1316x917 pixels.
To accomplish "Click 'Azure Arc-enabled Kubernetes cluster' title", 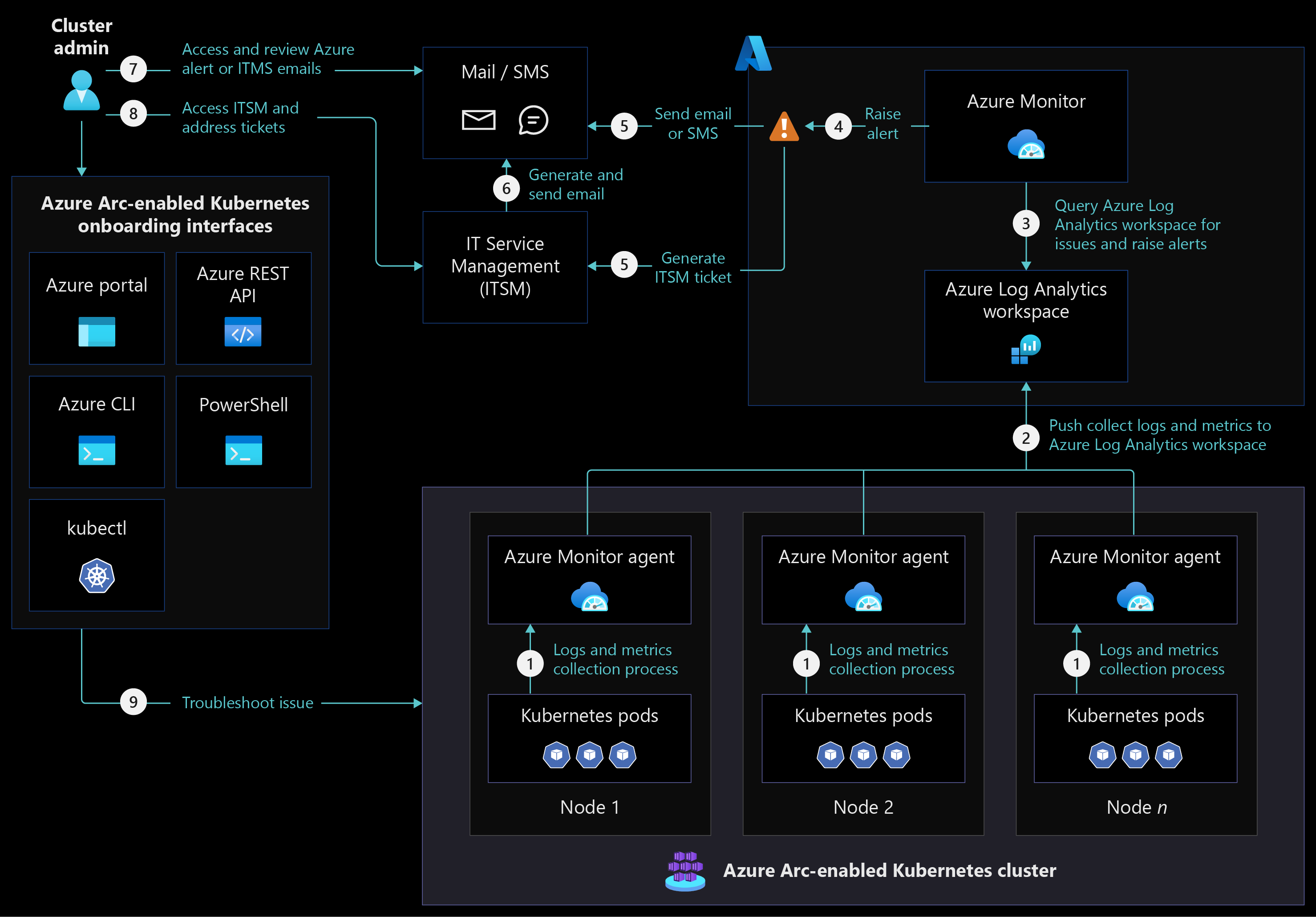I will [x=890, y=871].
